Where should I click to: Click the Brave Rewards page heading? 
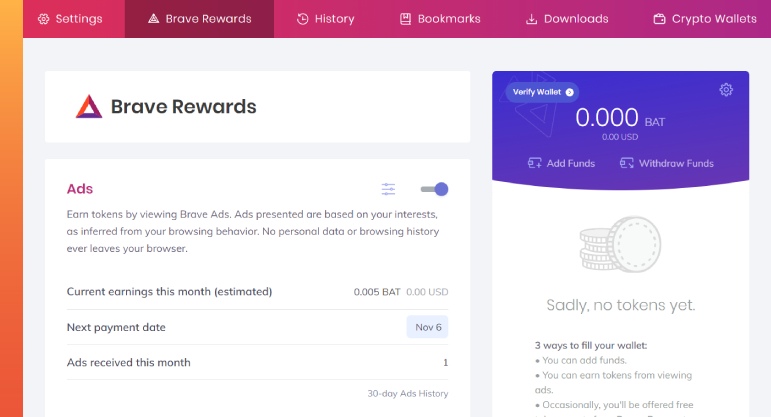point(183,107)
